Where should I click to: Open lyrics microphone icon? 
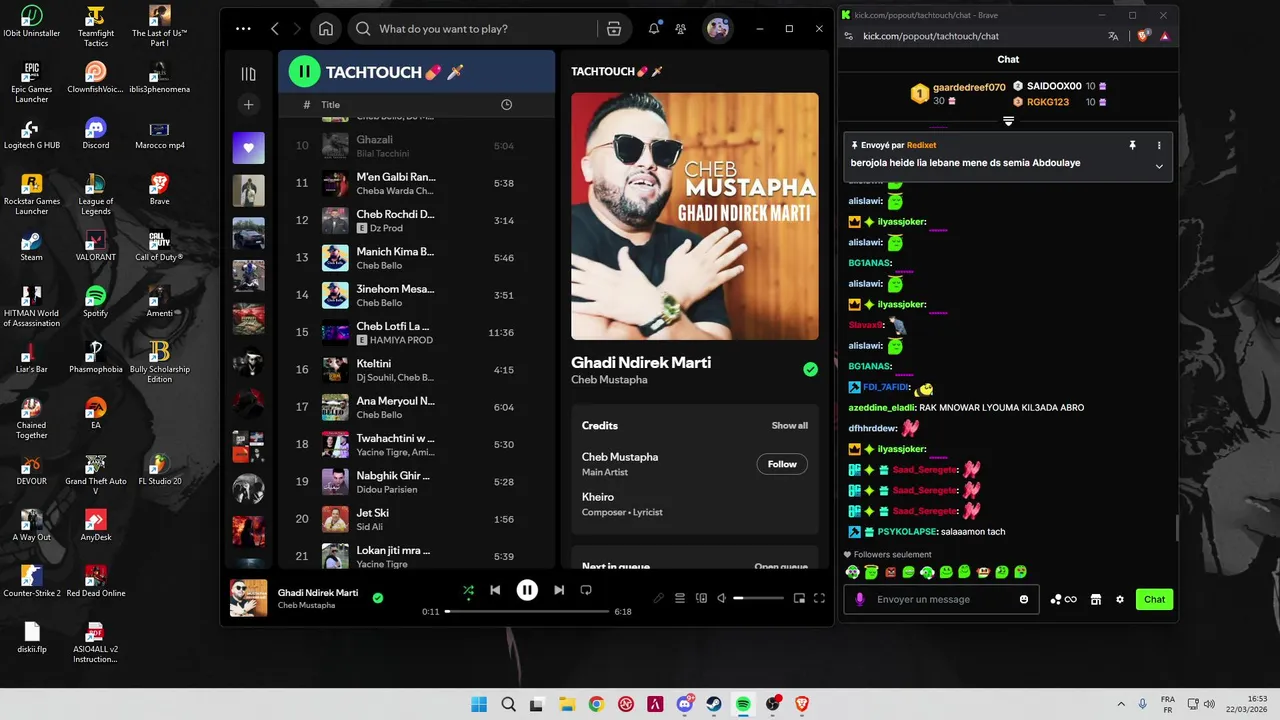coord(658,598)
